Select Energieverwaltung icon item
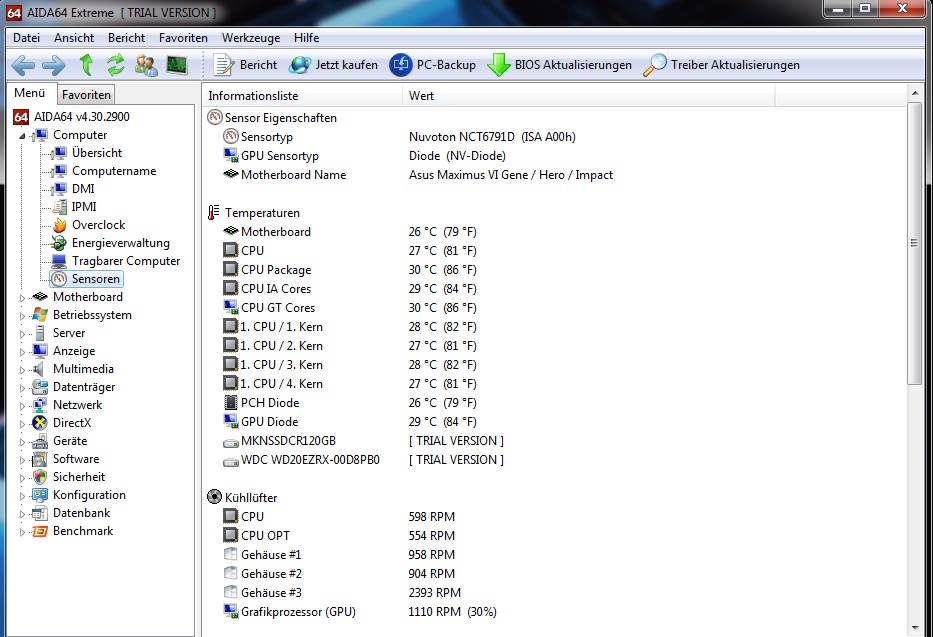 click(59, 243)
